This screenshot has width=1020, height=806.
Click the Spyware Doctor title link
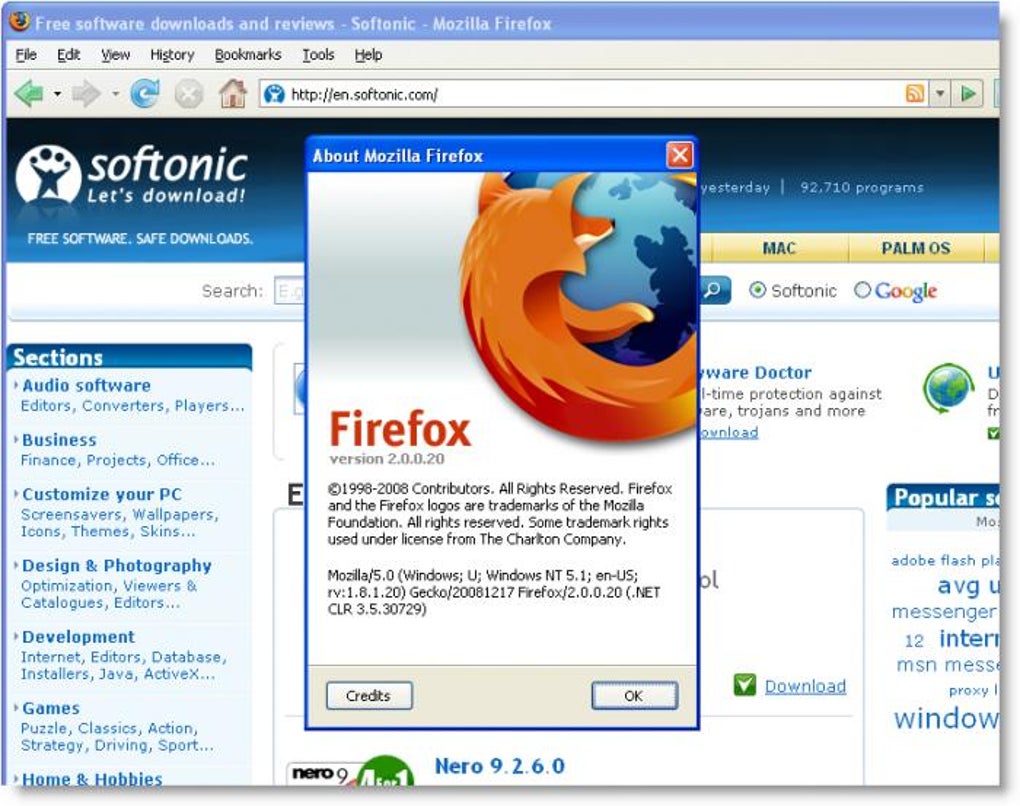(755, 373)
